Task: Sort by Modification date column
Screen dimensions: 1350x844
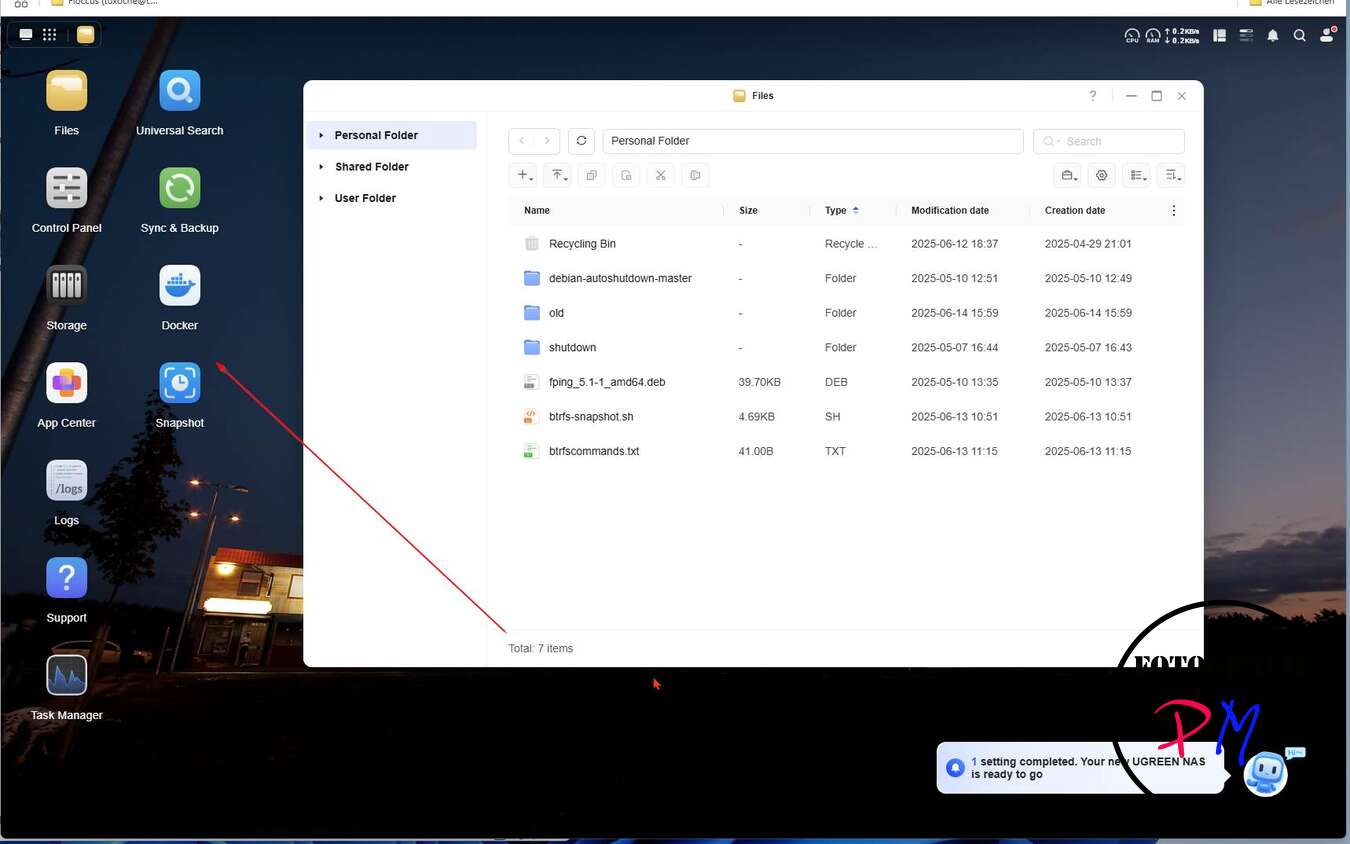Action: 950,211
